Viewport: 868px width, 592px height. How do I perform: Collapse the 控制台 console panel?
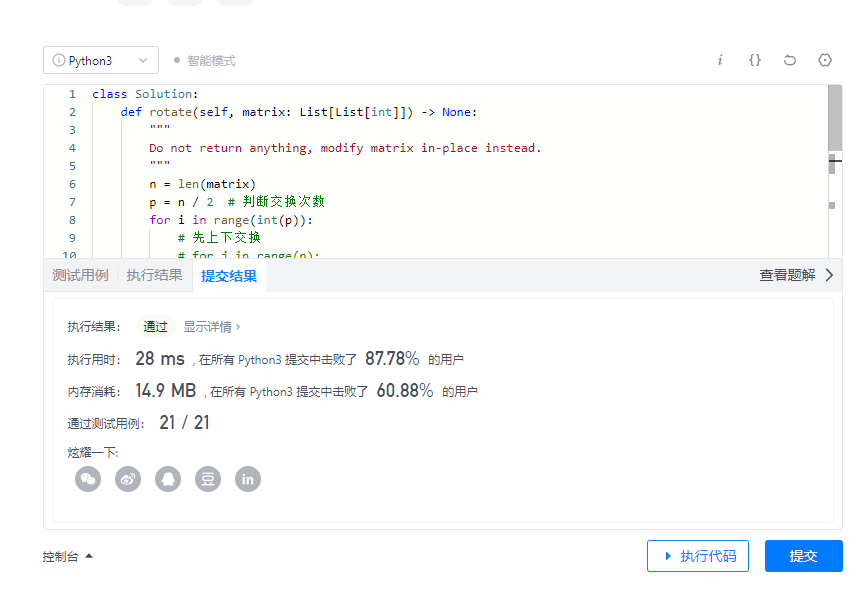(x=64, y=557)
